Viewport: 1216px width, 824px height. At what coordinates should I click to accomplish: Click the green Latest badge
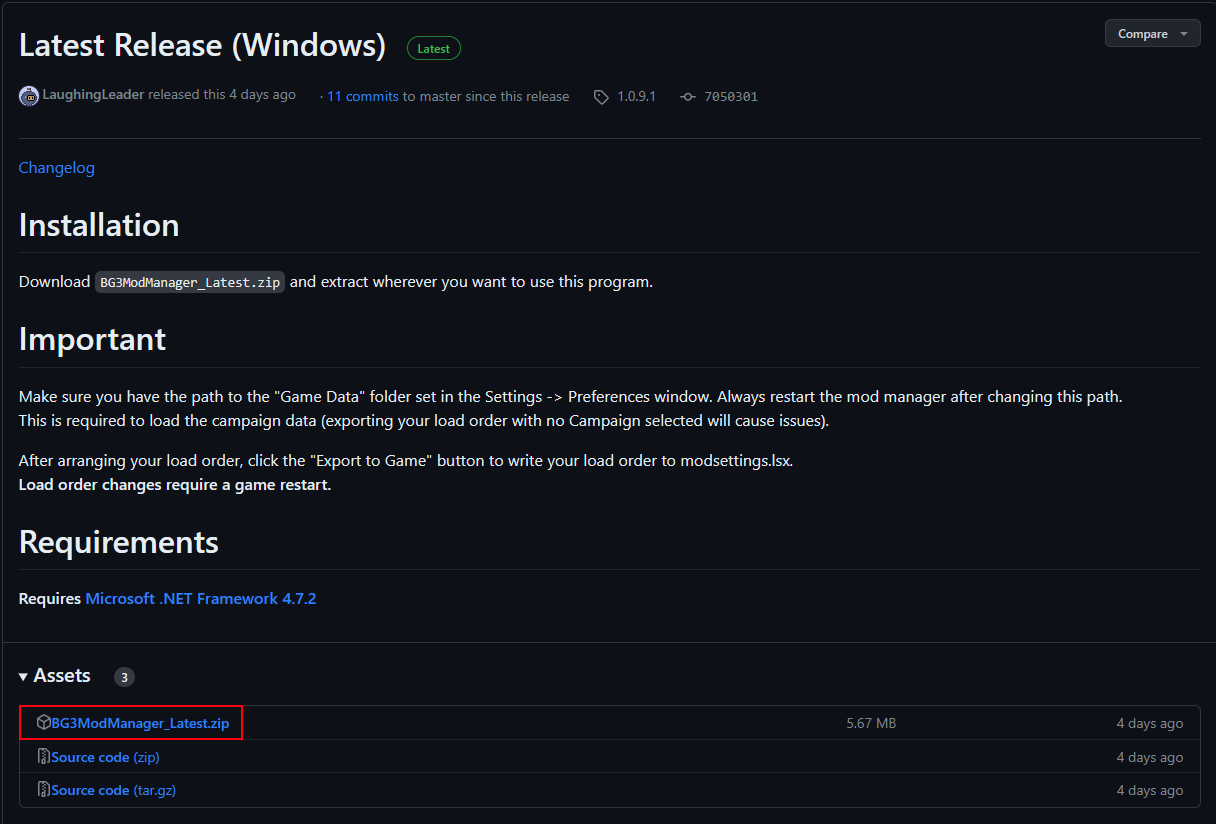click(x=434, y=48)
